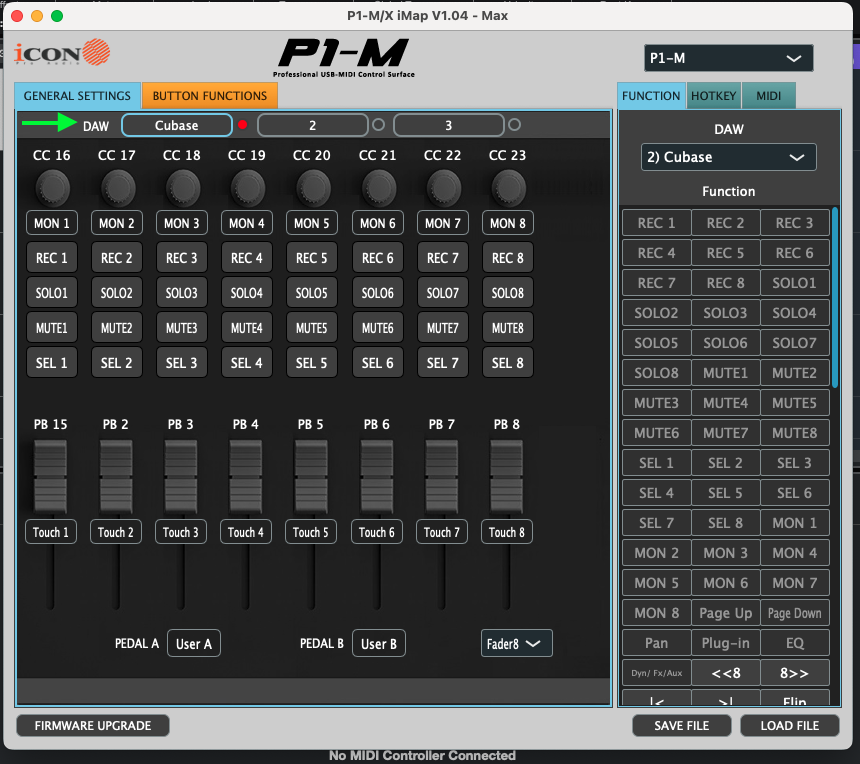Click the Touch 1 fader button
This screenshot has width=860, height=764.
51,532
